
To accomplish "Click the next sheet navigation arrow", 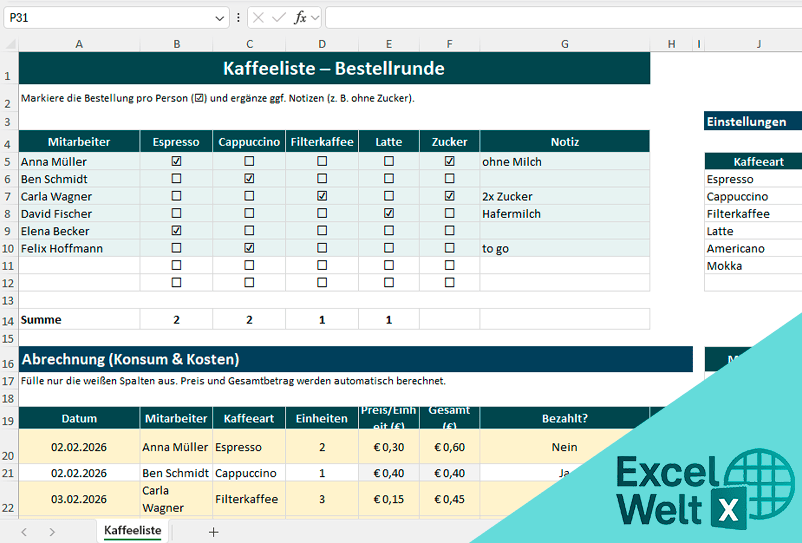I will [52, 532].
